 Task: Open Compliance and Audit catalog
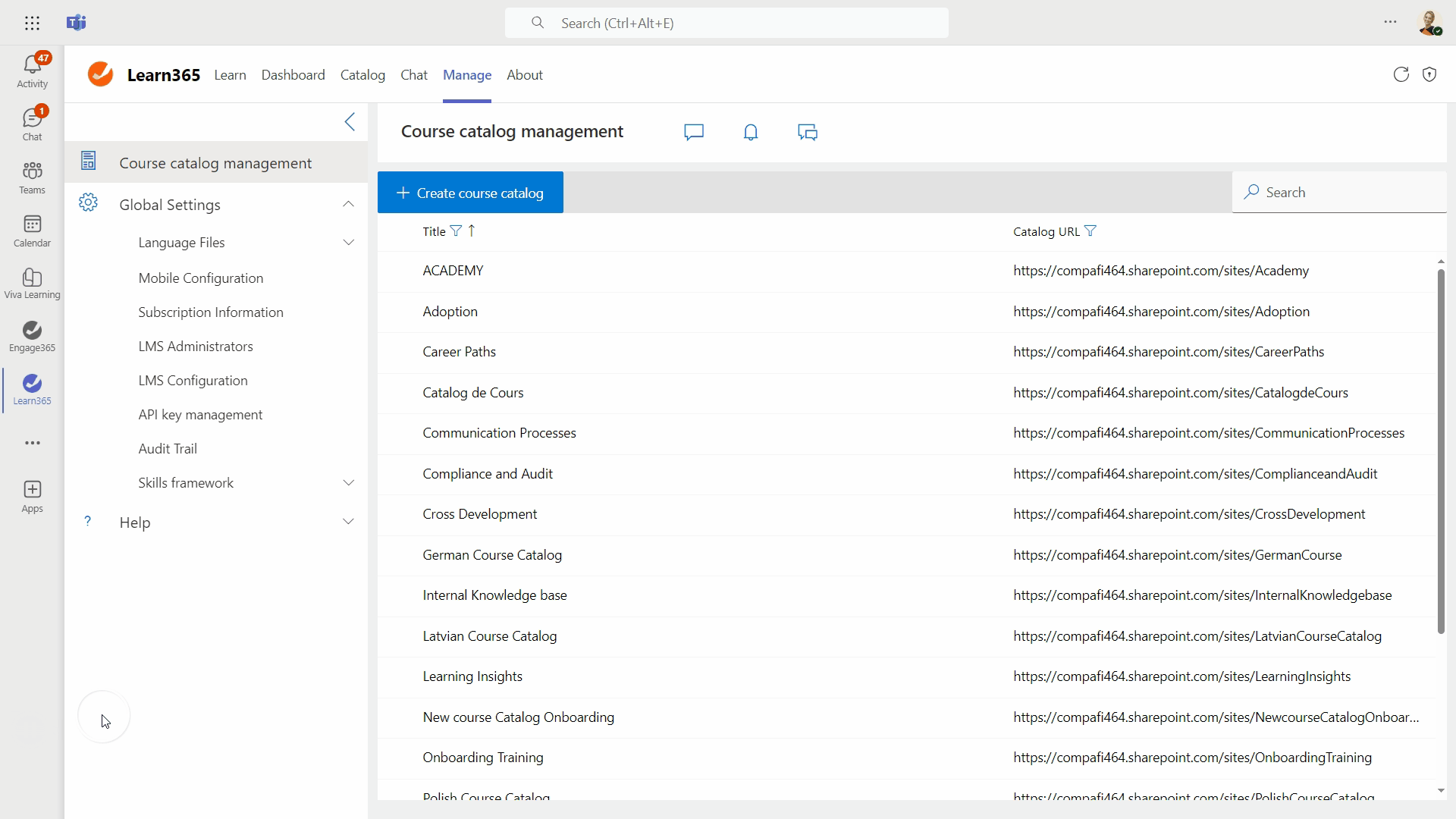(x=906, y=474)
